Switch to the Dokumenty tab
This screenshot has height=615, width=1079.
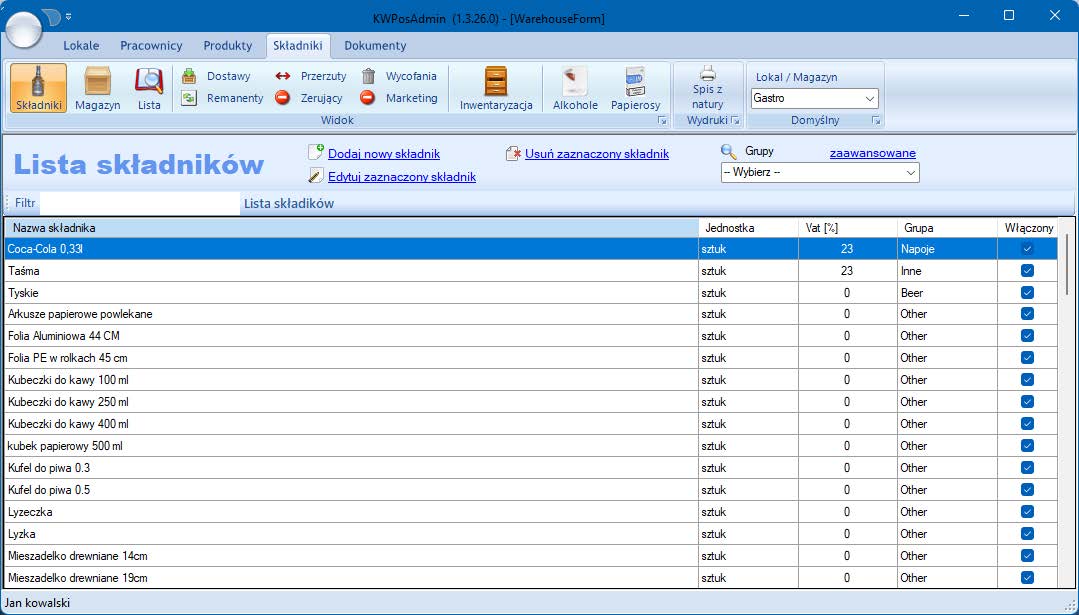click(x=375, y=45)
